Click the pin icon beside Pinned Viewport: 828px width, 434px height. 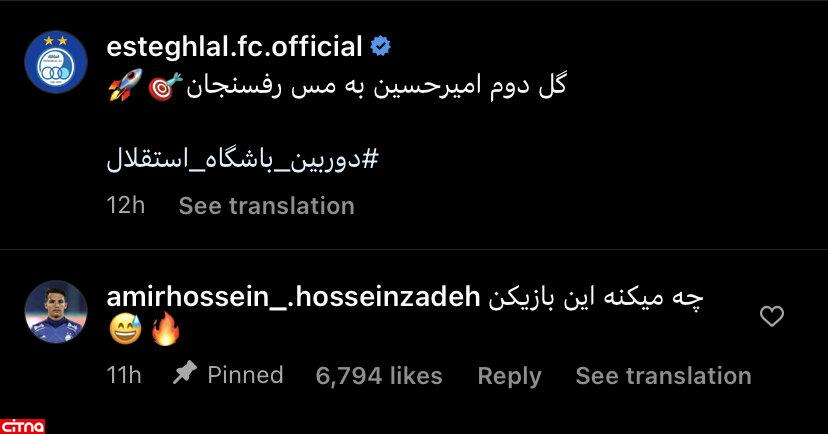tap(184, 375)
